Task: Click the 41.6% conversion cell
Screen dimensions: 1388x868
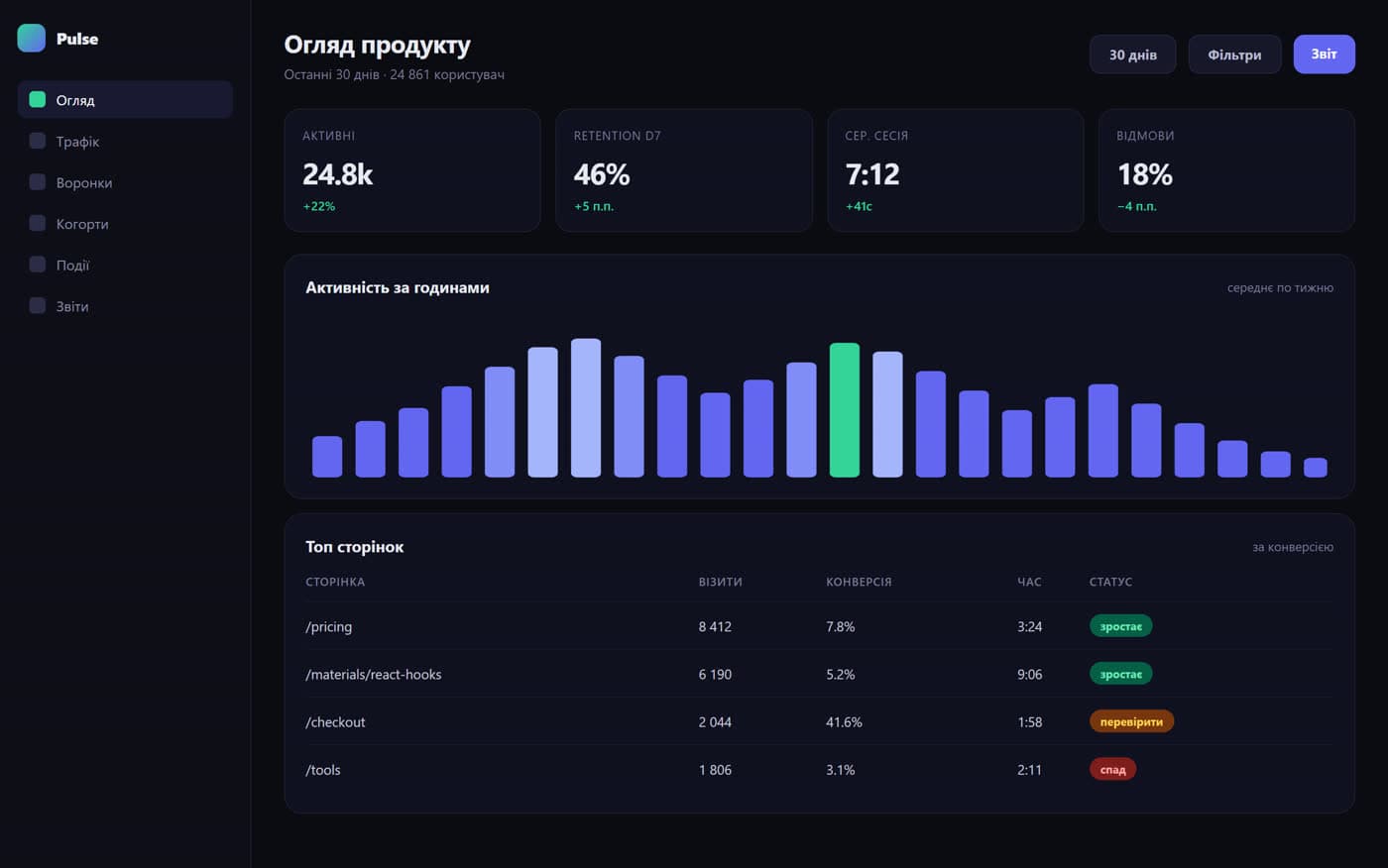Action: [845, 721]
